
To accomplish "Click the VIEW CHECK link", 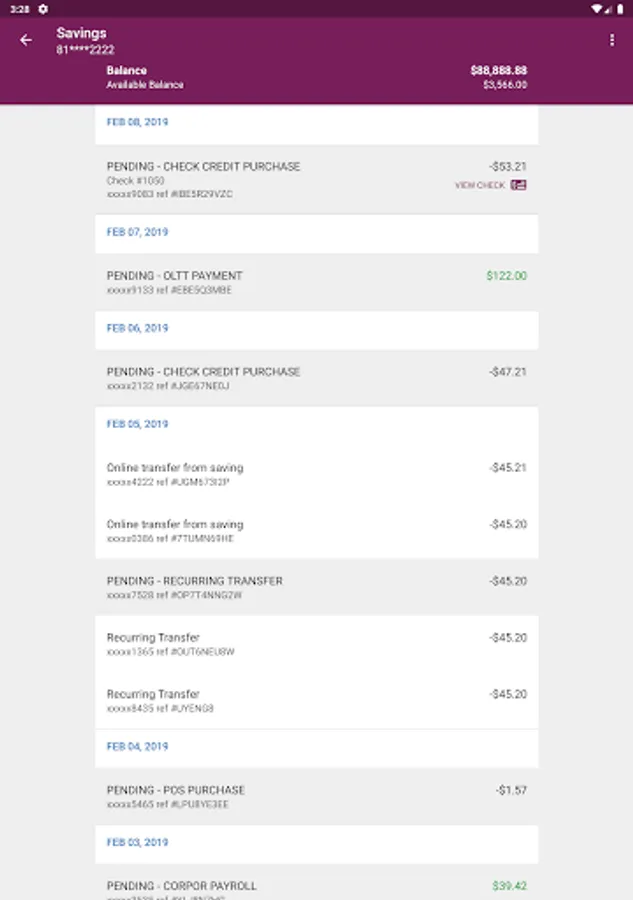I will [x=480, y=185].
